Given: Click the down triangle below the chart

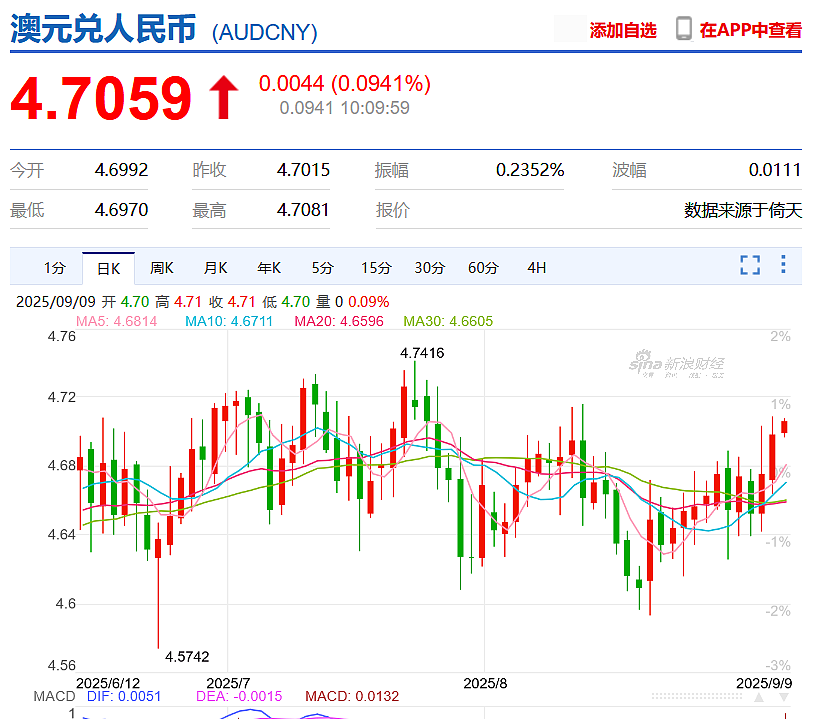Looking at the screenshot, I should pos(784,697).
